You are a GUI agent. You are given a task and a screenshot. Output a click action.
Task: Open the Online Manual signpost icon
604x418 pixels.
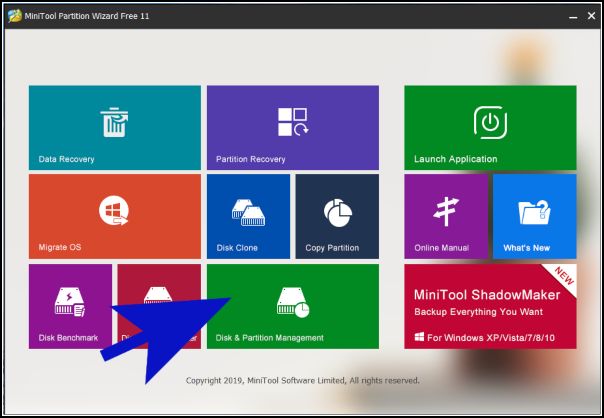446,211
